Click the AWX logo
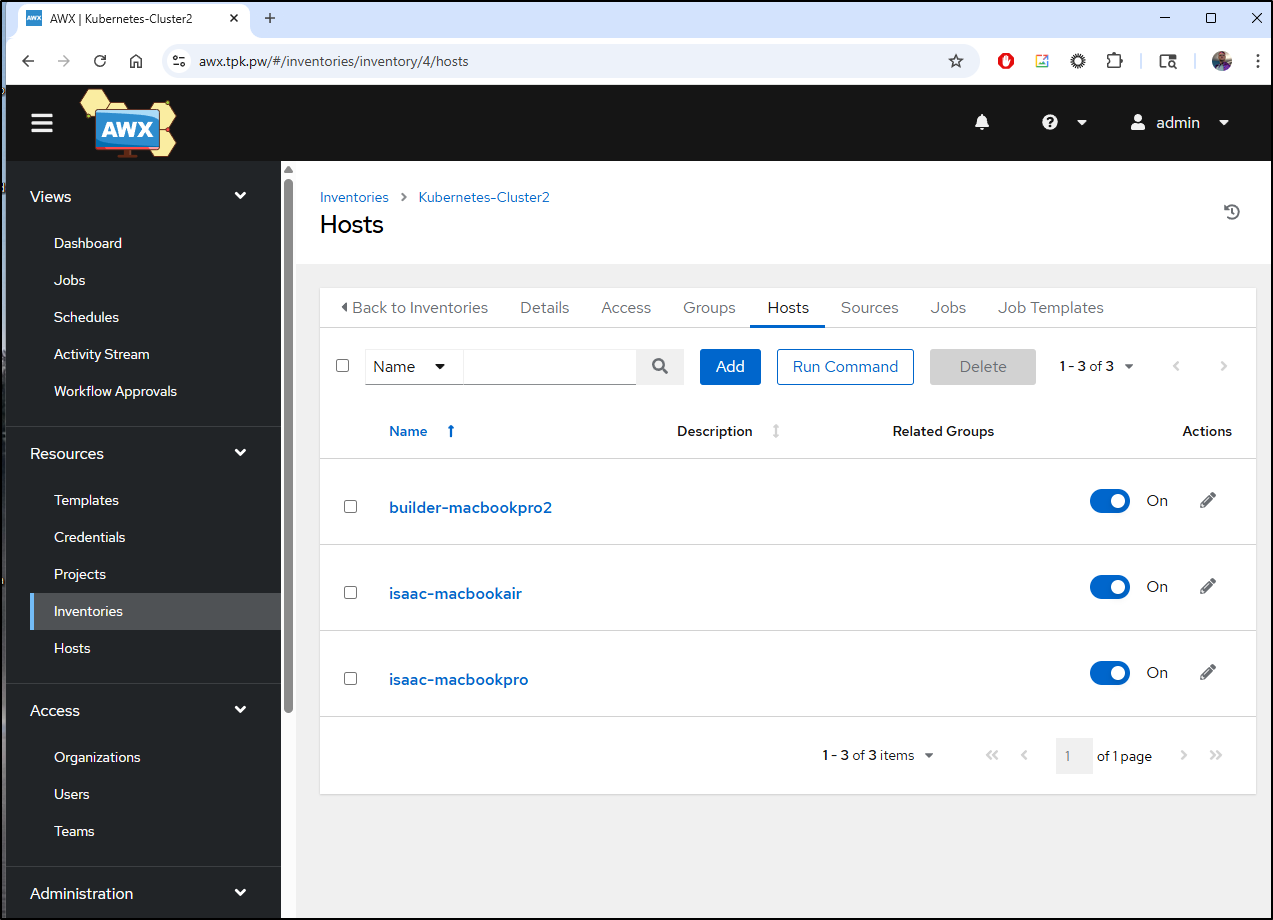The height and width of the screenshot is (920, 1273). (128, 123)
